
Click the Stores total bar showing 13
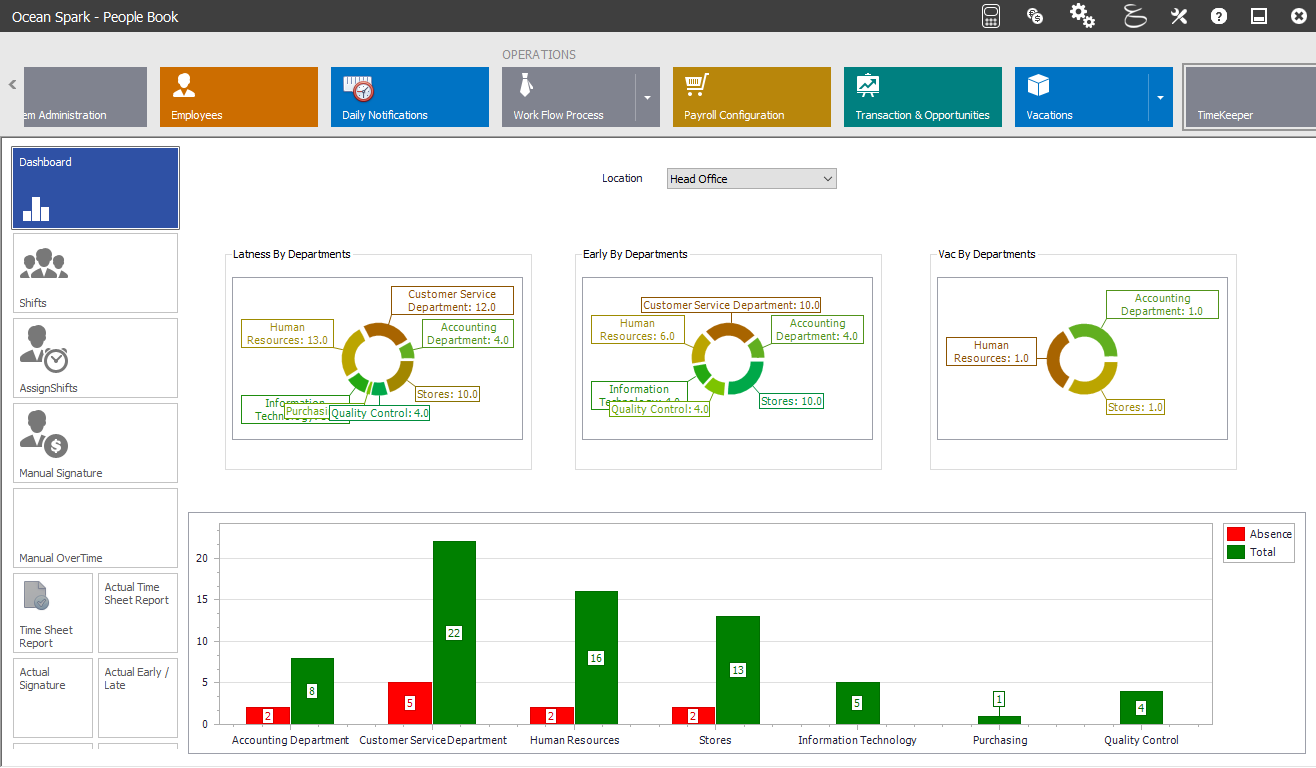tap(738, 670)
